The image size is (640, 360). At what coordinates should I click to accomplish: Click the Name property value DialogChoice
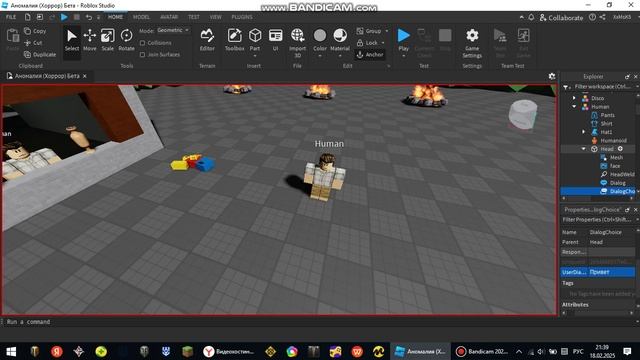pos(611,232)
